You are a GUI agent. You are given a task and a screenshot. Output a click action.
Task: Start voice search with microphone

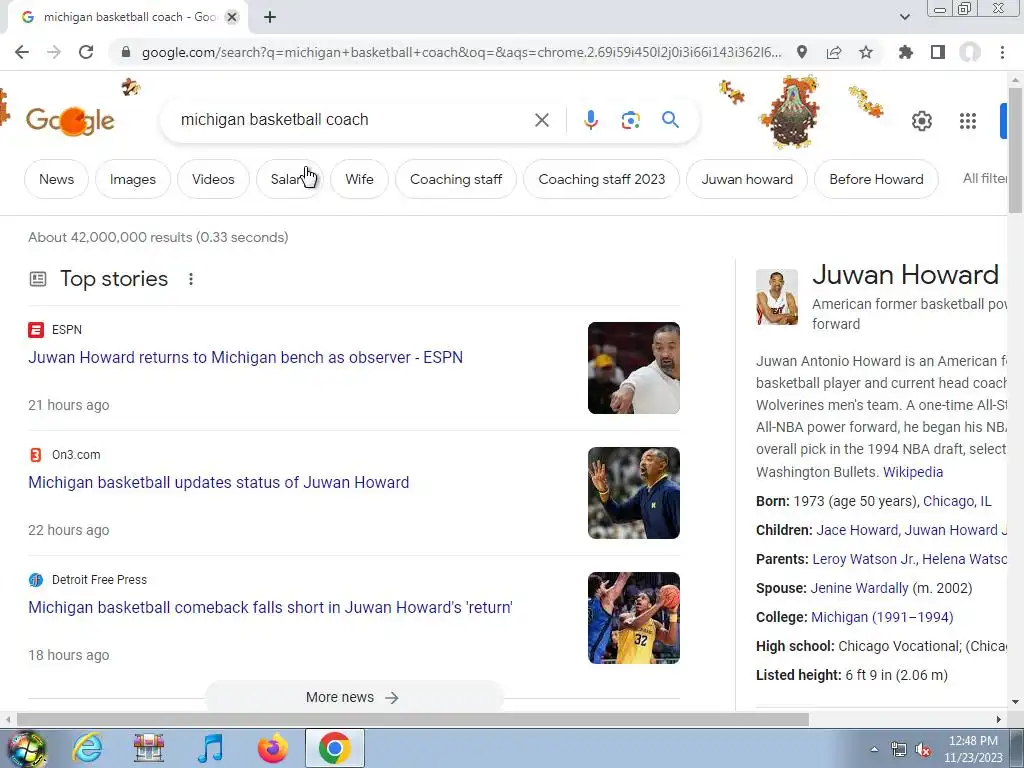590,120
